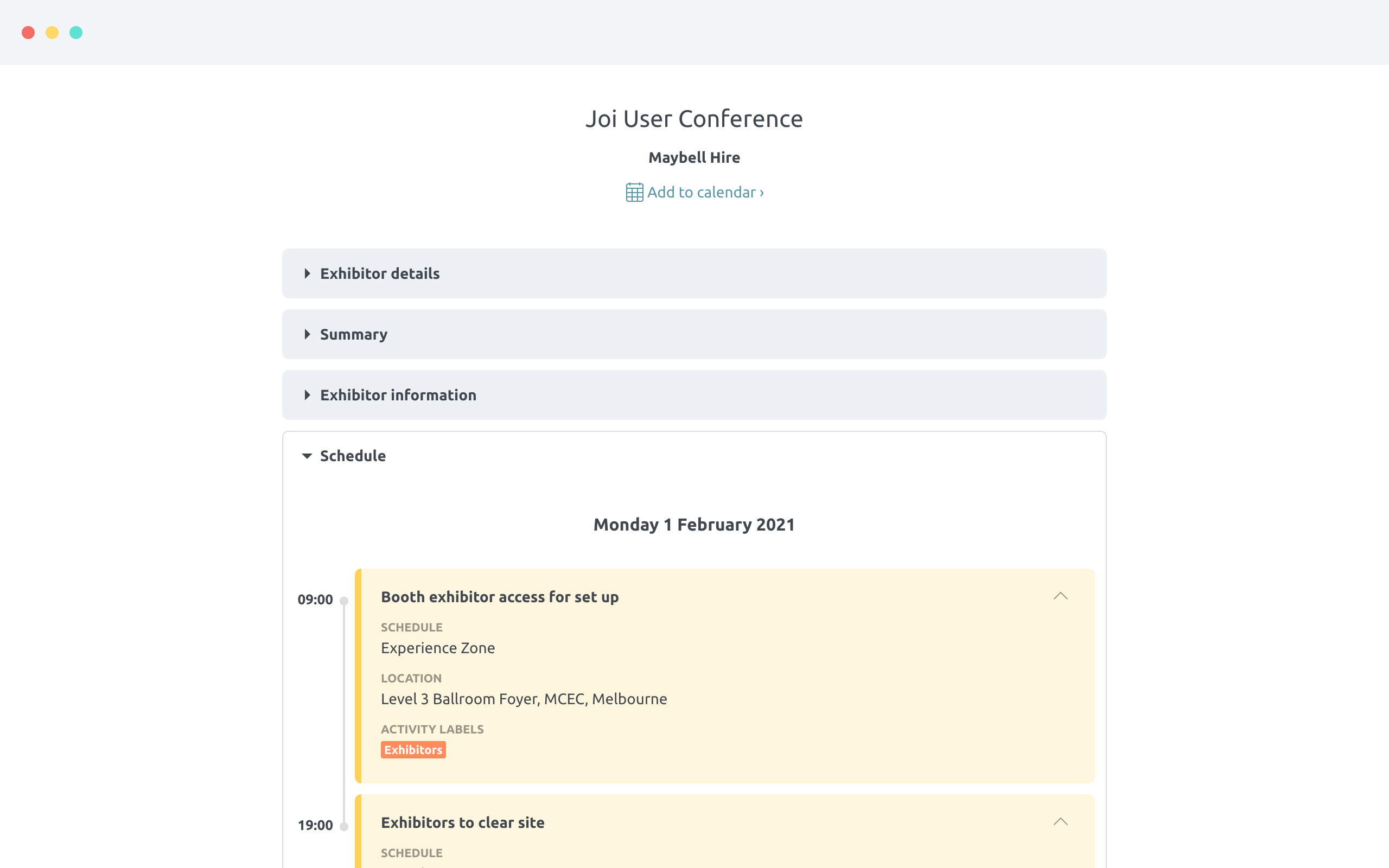Click the yellow minimize window button
Image resolution: width=1389 pixels, height=868 pixels.
pos(52,33)
